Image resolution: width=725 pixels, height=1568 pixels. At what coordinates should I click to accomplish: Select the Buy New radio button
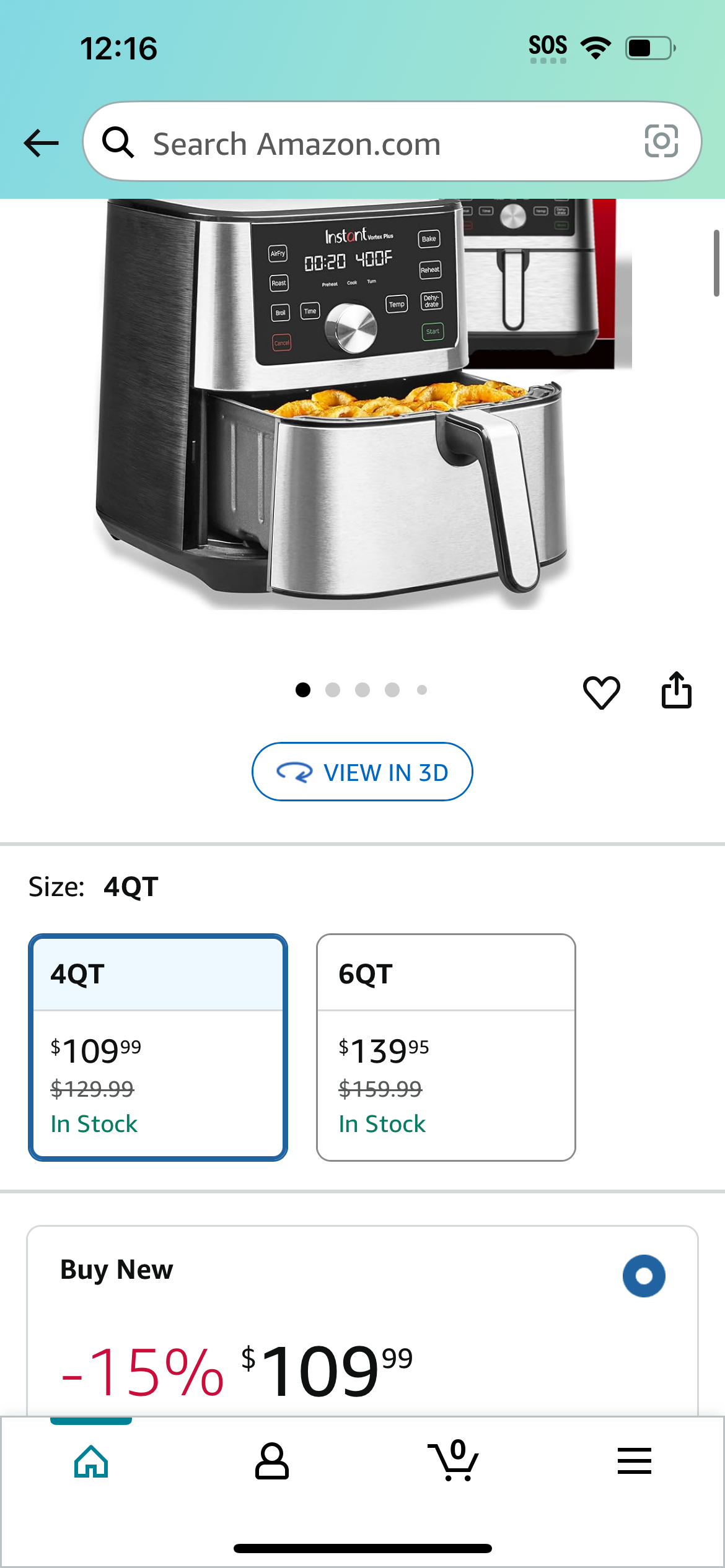tap(644, 1276)
